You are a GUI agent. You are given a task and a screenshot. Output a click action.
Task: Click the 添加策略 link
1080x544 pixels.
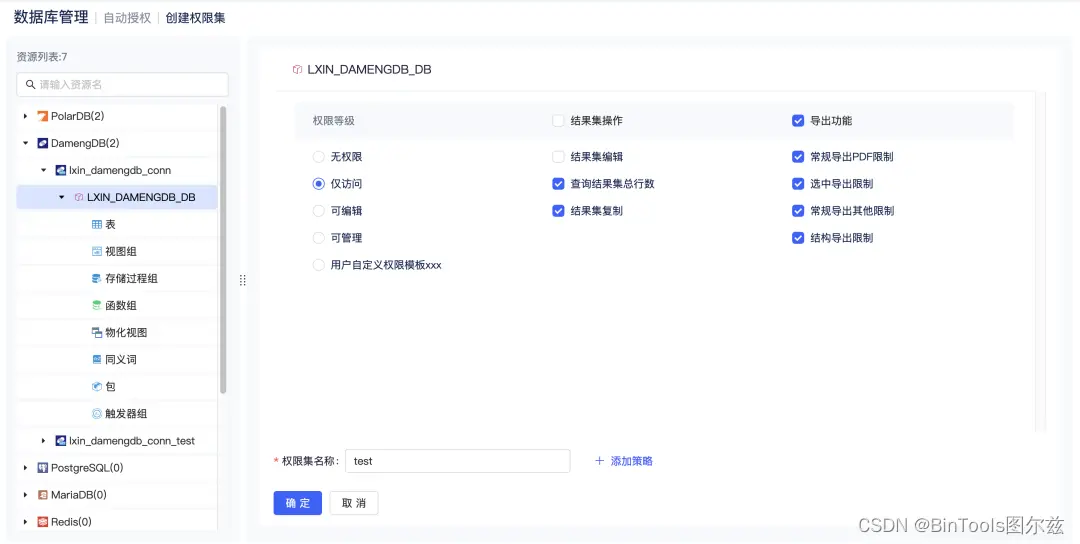pos(632,461)
